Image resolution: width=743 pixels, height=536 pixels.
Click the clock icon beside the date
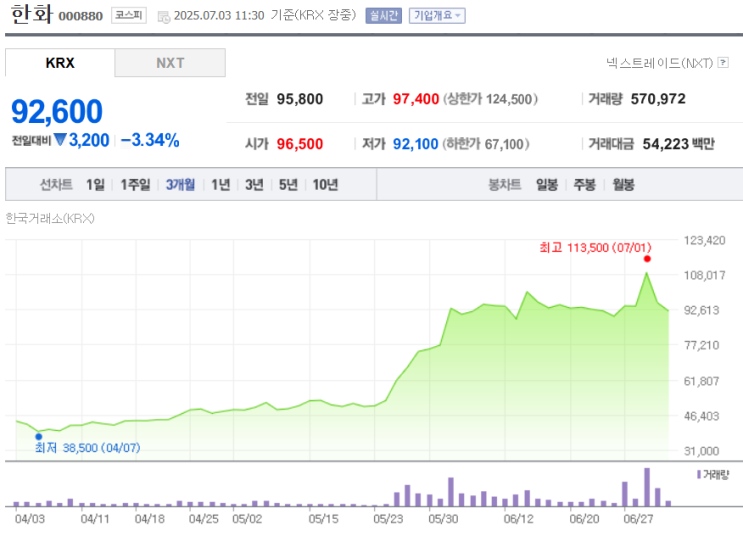click(163, 17)
